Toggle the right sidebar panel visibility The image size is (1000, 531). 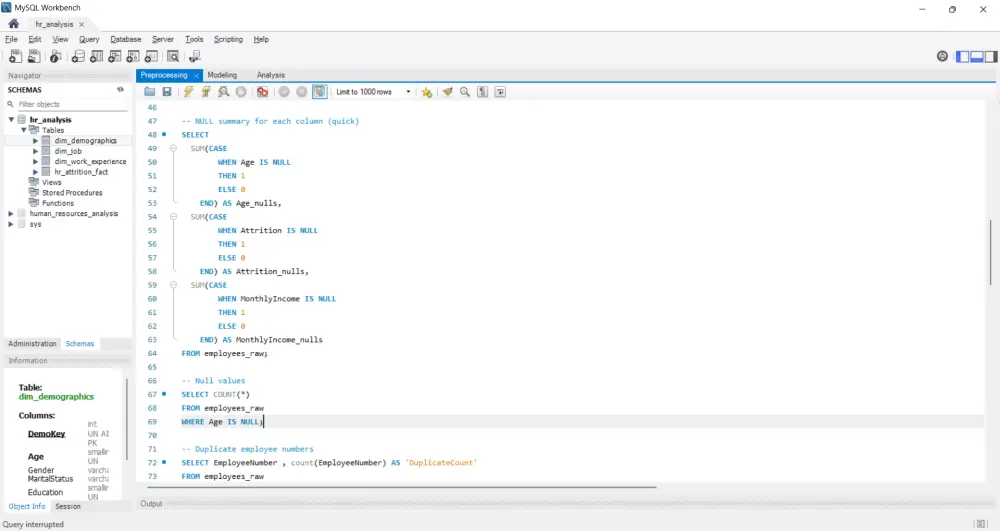[990, 57]
